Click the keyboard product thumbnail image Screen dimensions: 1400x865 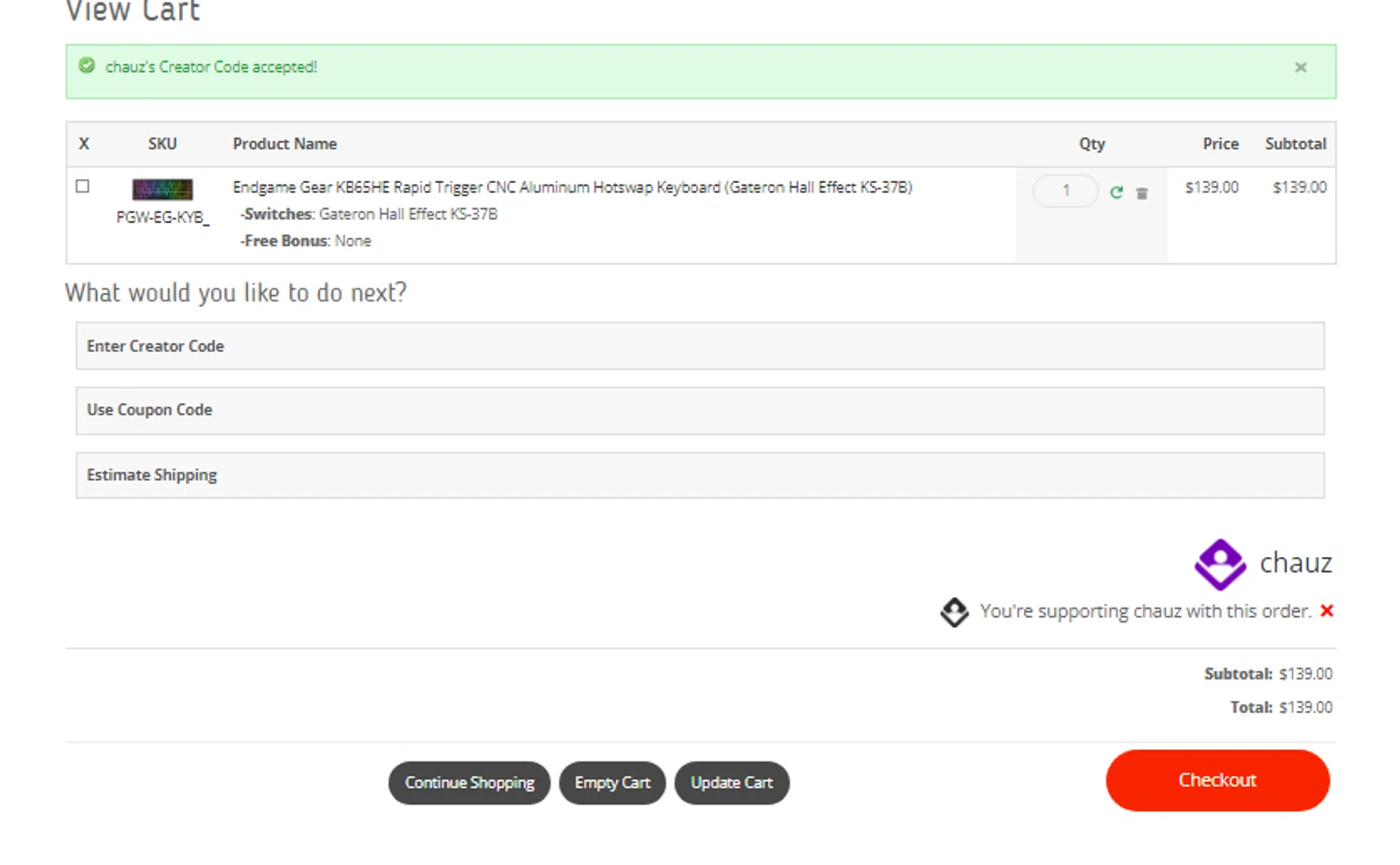click(162, 189)
